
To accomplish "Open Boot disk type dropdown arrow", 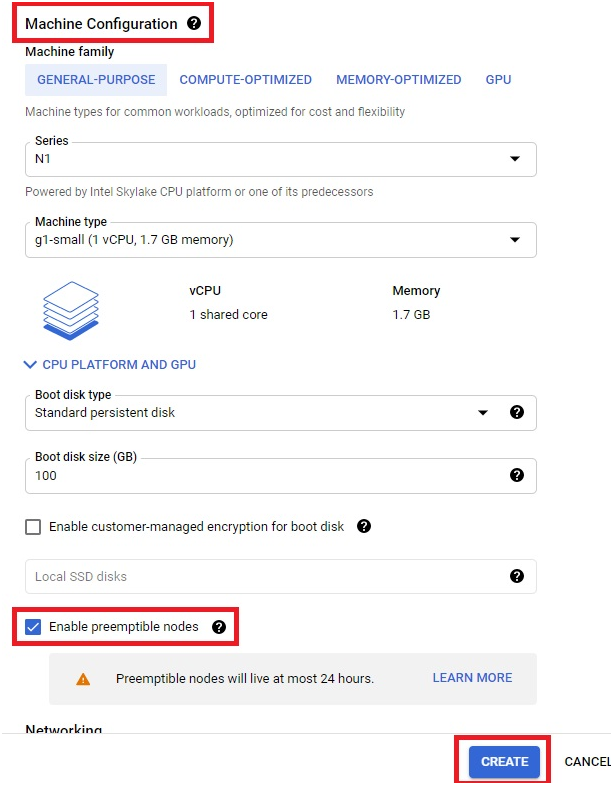I will [482, 413].
